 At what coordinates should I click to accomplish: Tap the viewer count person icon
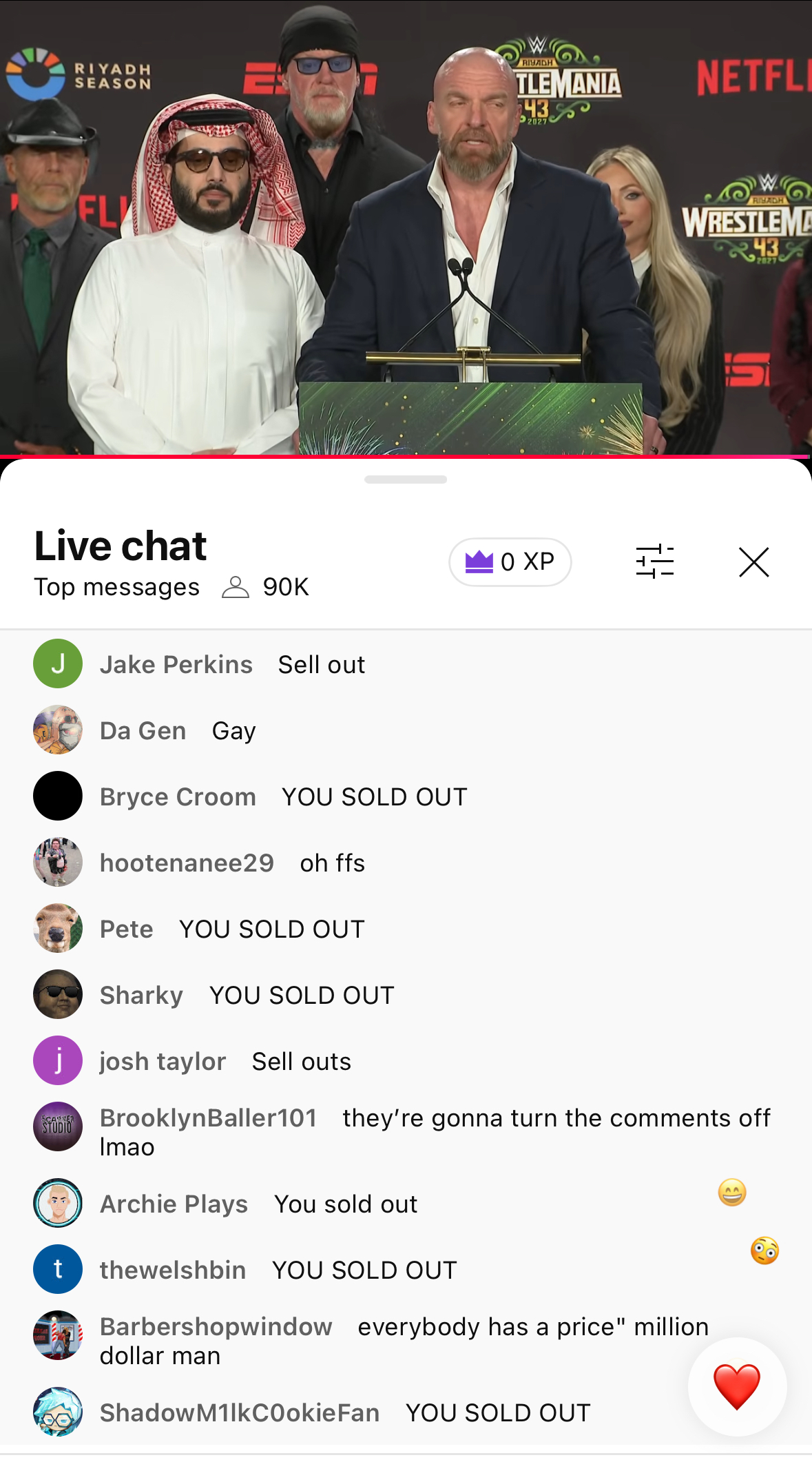(x=236, y=587)
